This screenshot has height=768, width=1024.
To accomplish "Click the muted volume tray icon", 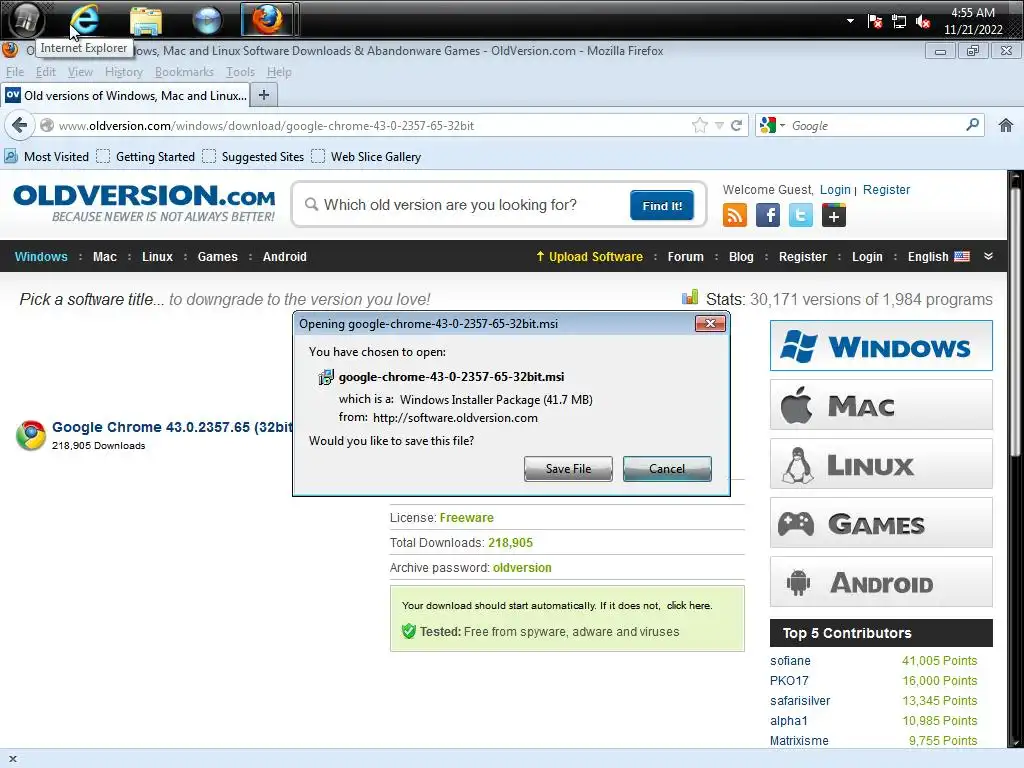I will [x=923, y=22].
